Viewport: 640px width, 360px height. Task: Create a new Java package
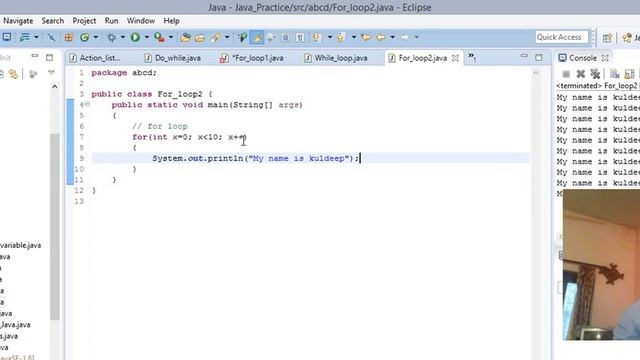tap(69, 38)
